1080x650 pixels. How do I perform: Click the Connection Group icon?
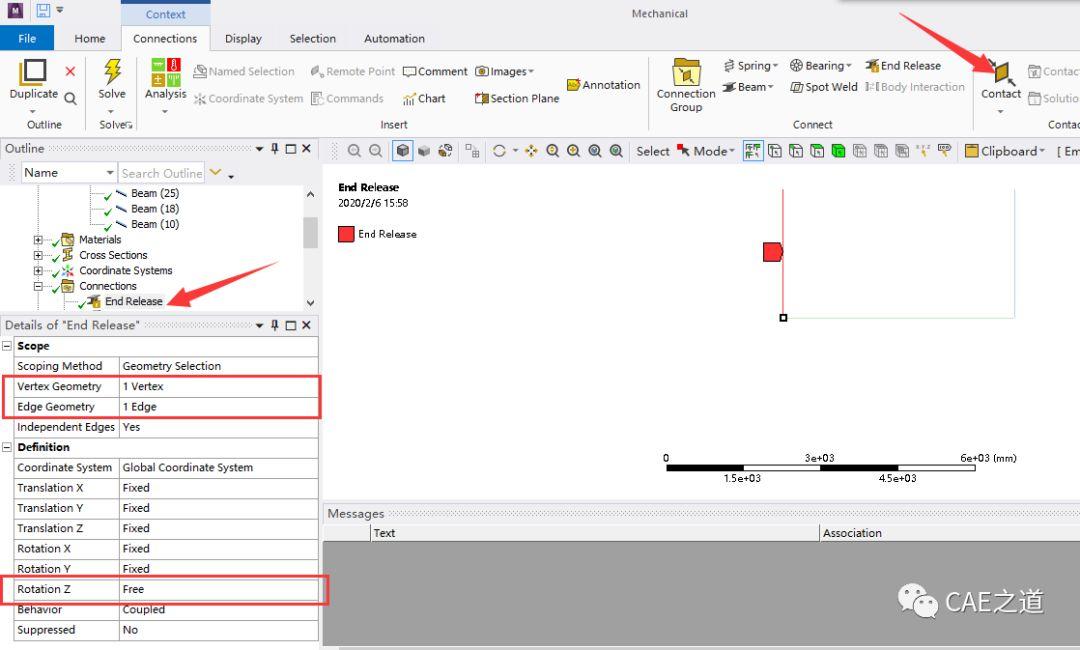[686, 72]
